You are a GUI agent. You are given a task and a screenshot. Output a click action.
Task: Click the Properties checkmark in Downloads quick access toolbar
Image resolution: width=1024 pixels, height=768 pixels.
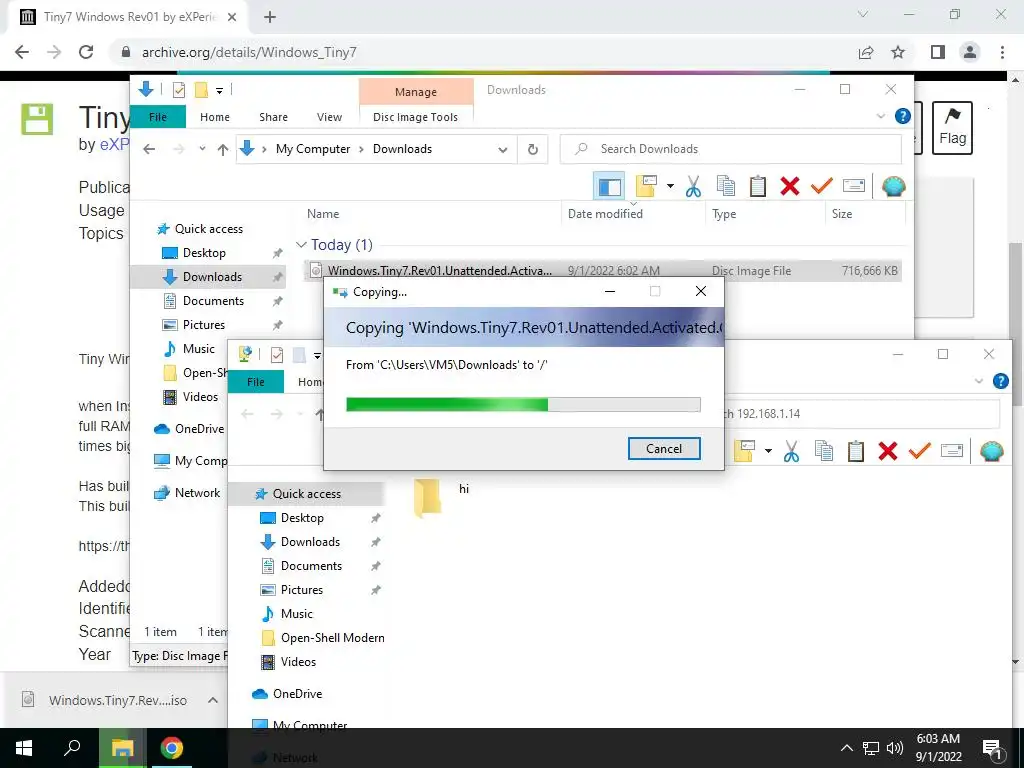tap(178, 90)
